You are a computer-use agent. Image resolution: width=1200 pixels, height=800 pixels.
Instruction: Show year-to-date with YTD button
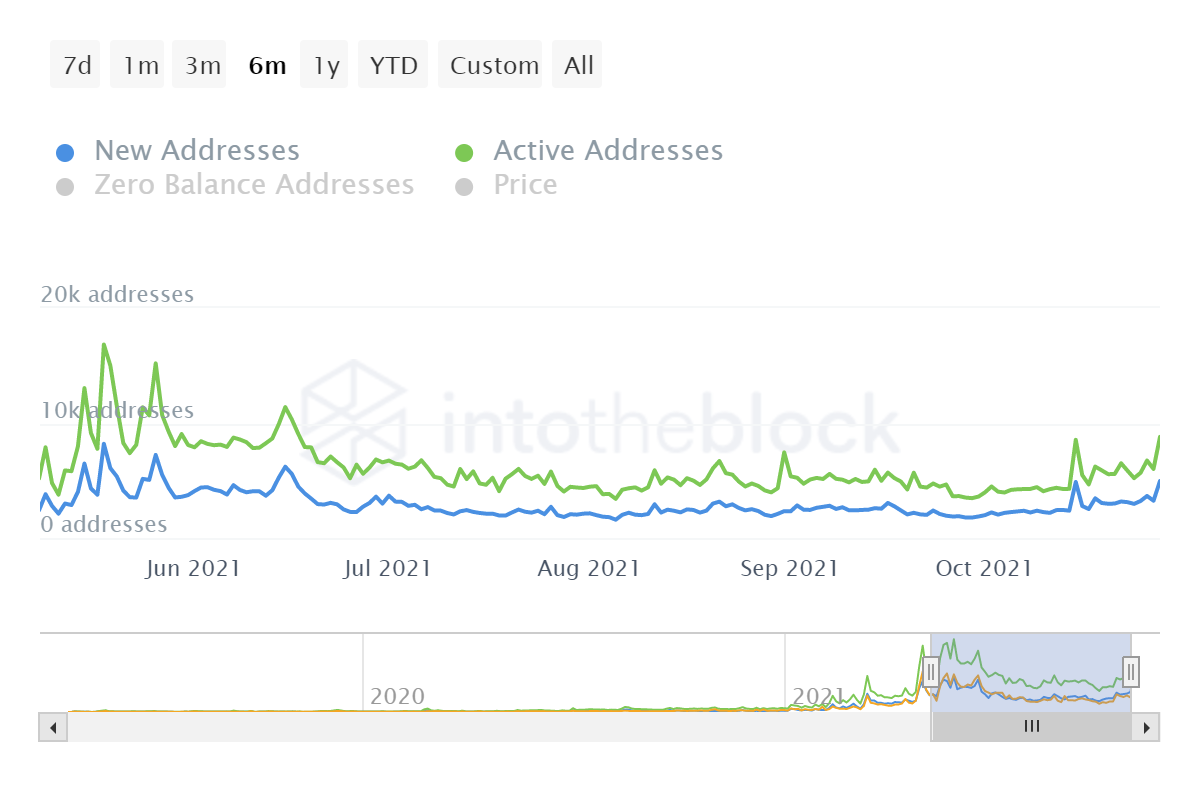(x=393, y=65)
